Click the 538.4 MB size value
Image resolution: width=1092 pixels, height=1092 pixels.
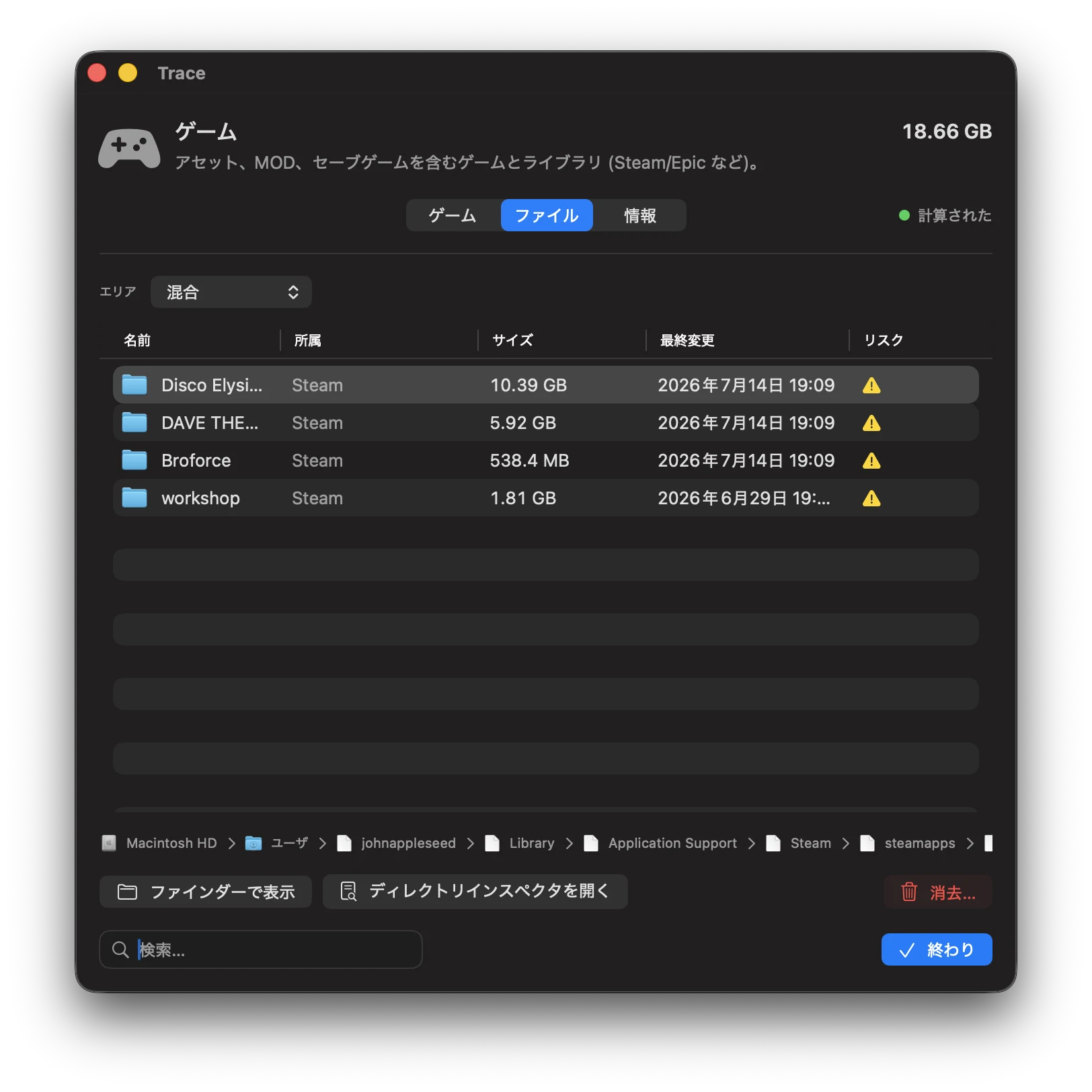tap(530, 460)
